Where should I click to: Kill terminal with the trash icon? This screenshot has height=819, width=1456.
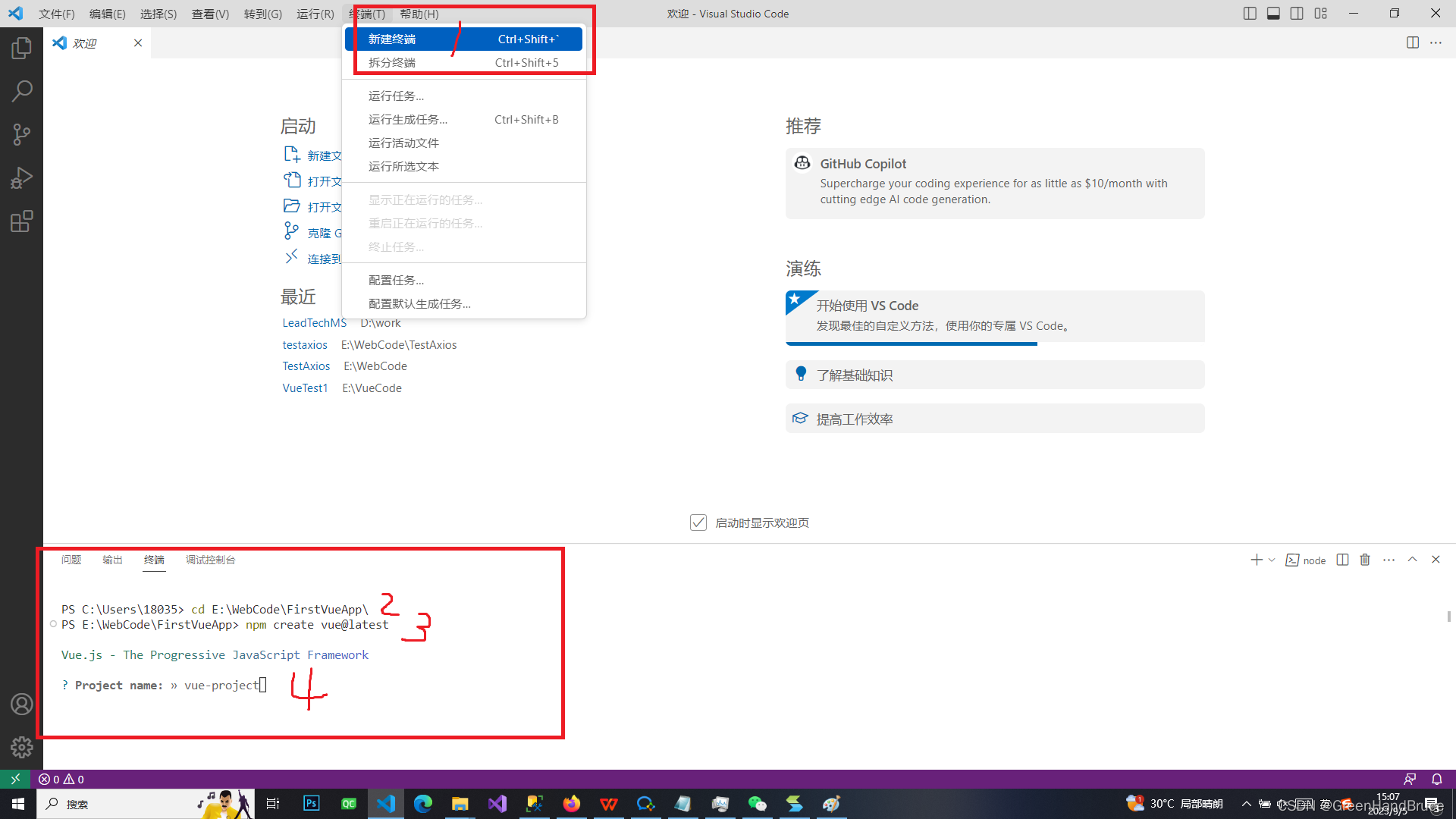(1365, 560)
